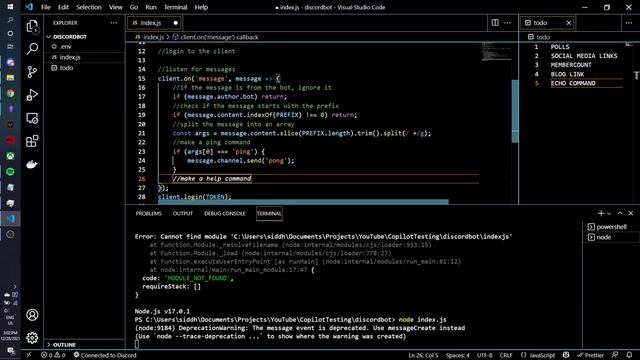This screenshot has width=640, height=360.
Task: Select the index.js editor tab
Action: (154, 23)
